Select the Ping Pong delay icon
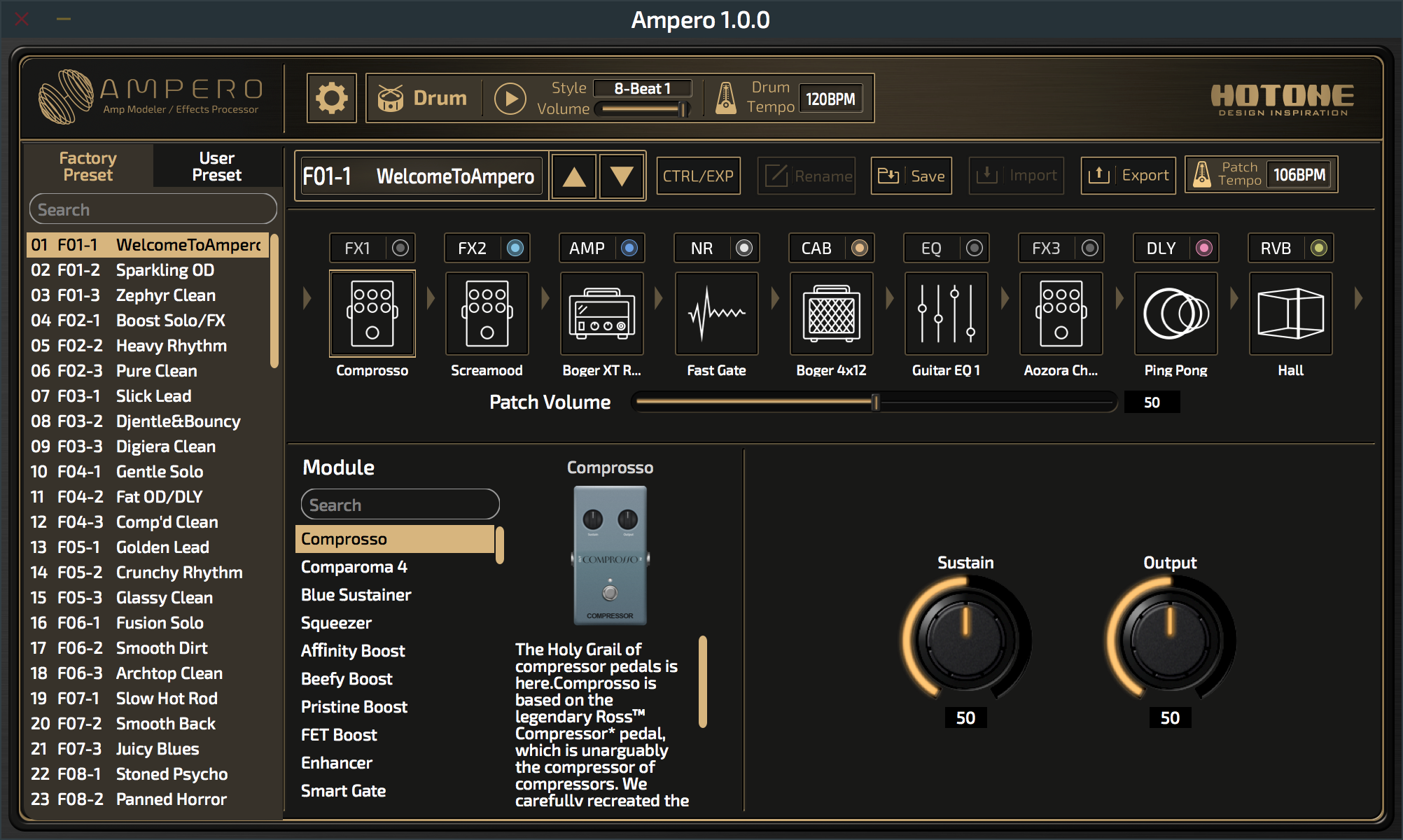The height and width of the screenshot is (840, 1403). pyautogui.click(x=1175, y=314)
